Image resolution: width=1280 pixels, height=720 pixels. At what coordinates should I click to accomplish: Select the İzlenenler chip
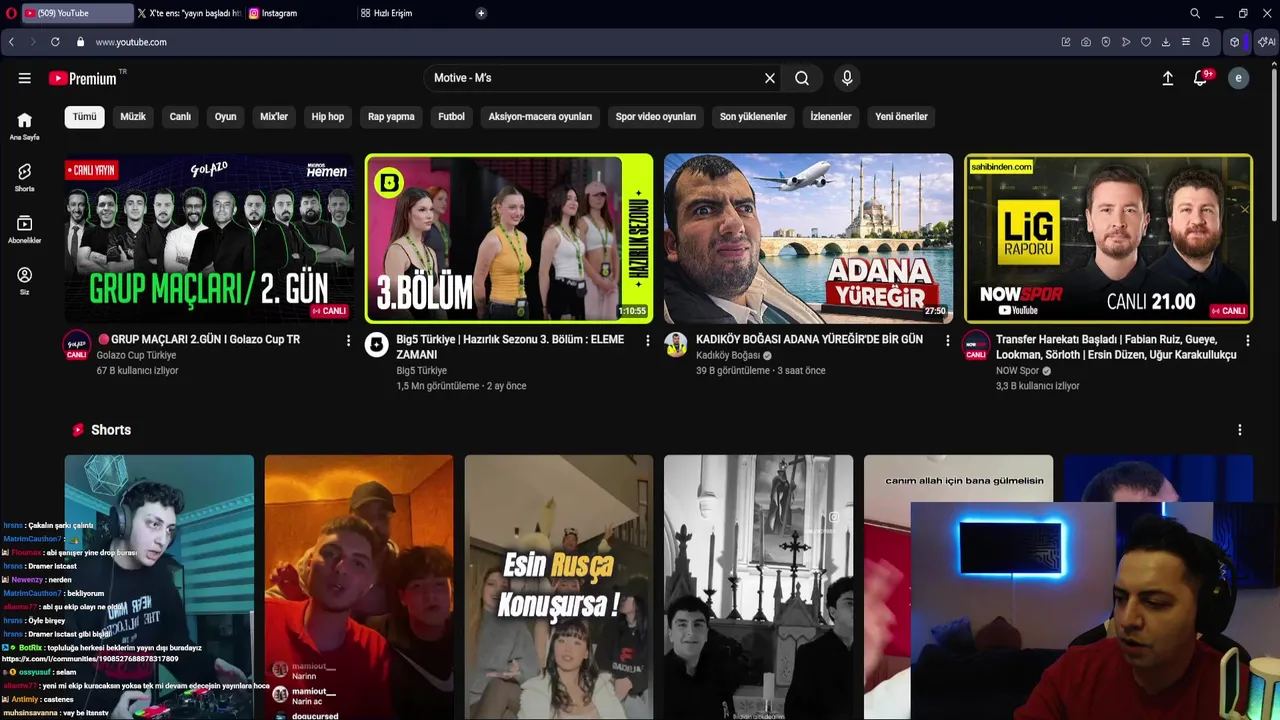831,117
